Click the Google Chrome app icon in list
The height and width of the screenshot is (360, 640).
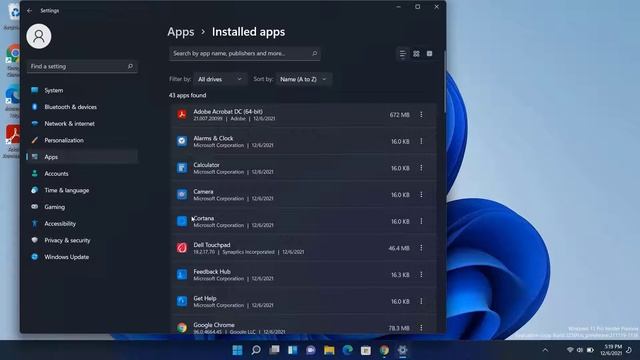182,327
